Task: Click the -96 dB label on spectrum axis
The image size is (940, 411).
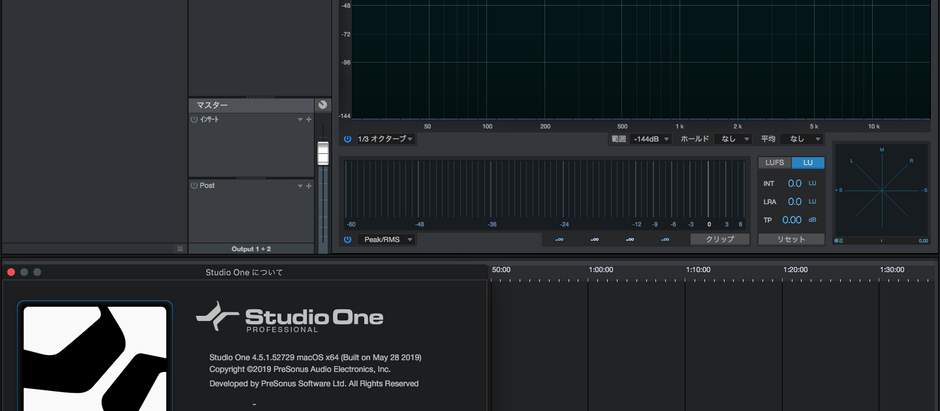Action: pyautogui.click(x=346, y=62)
